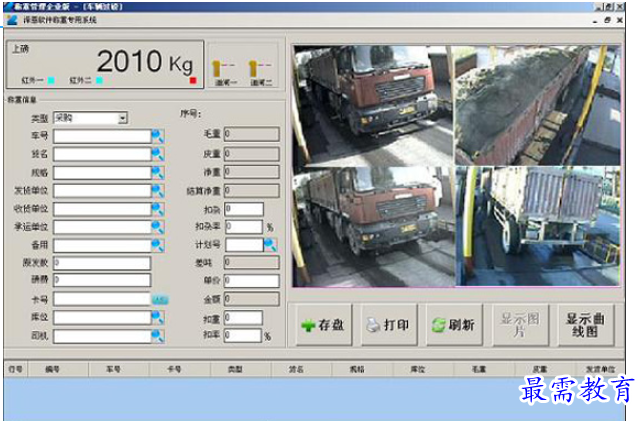Click the 金额 value box
The width and height of the screenshot is (643, 421).
(252, 299)
